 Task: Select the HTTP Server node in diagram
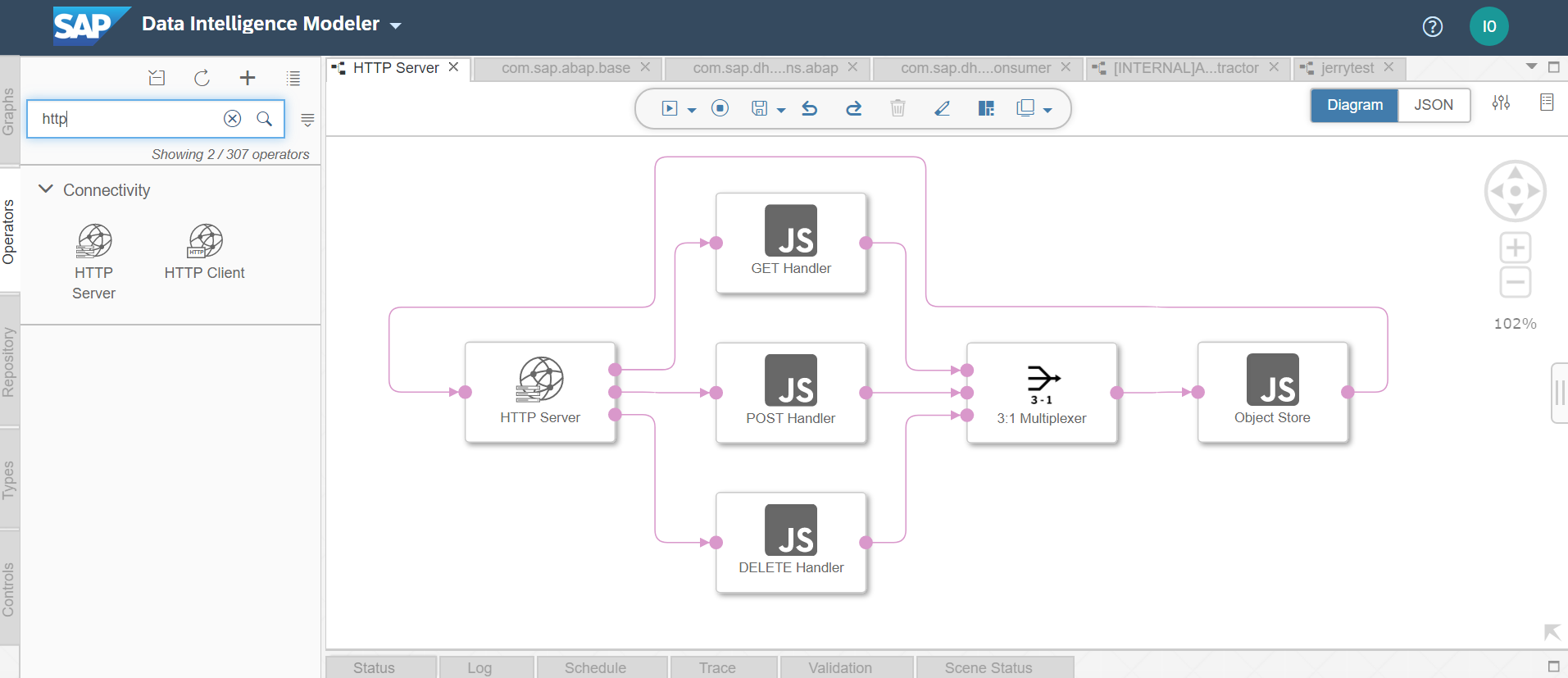click(540, 393)
